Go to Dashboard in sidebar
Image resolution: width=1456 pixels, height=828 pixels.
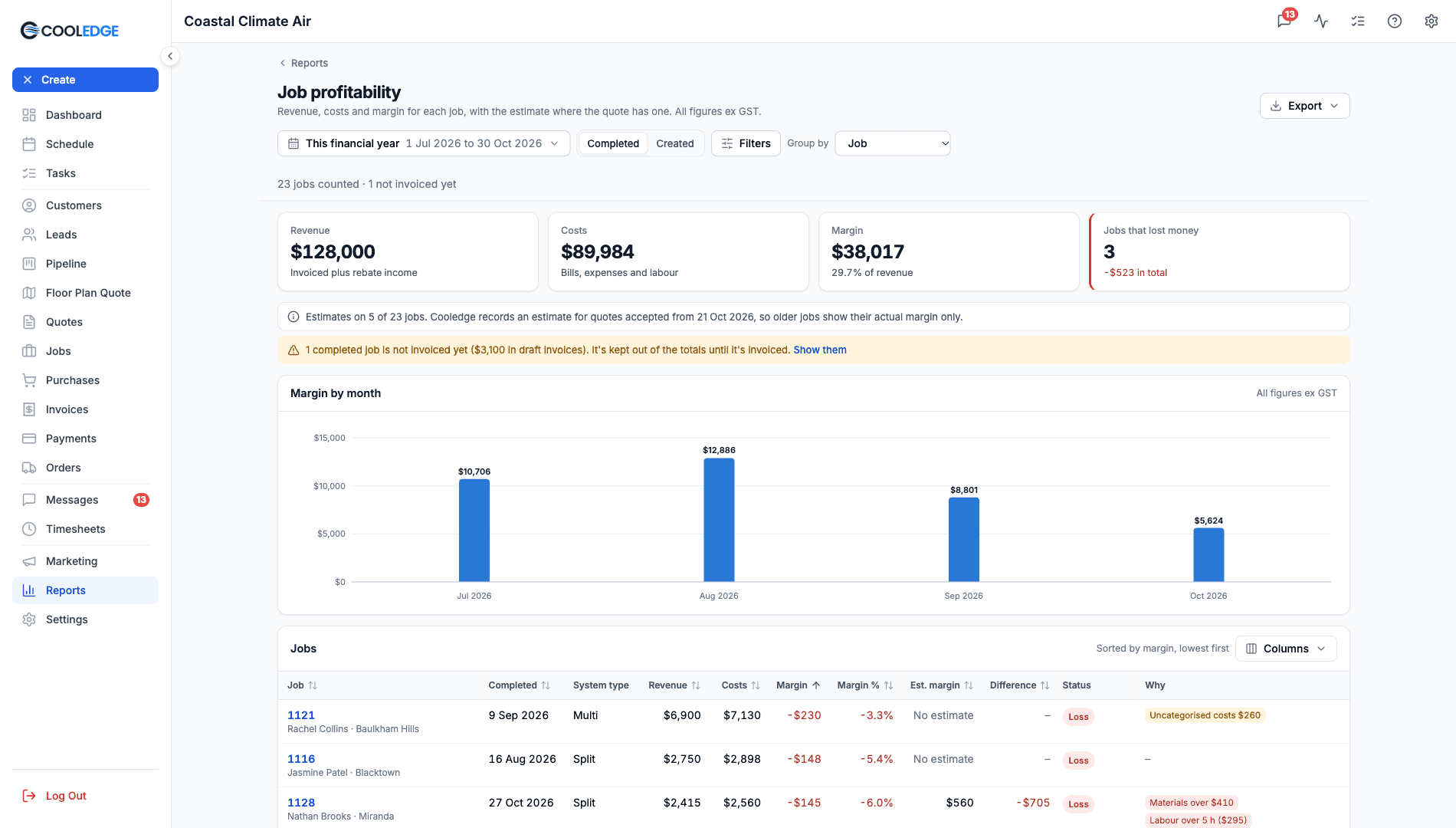click(x=85, y=115)
